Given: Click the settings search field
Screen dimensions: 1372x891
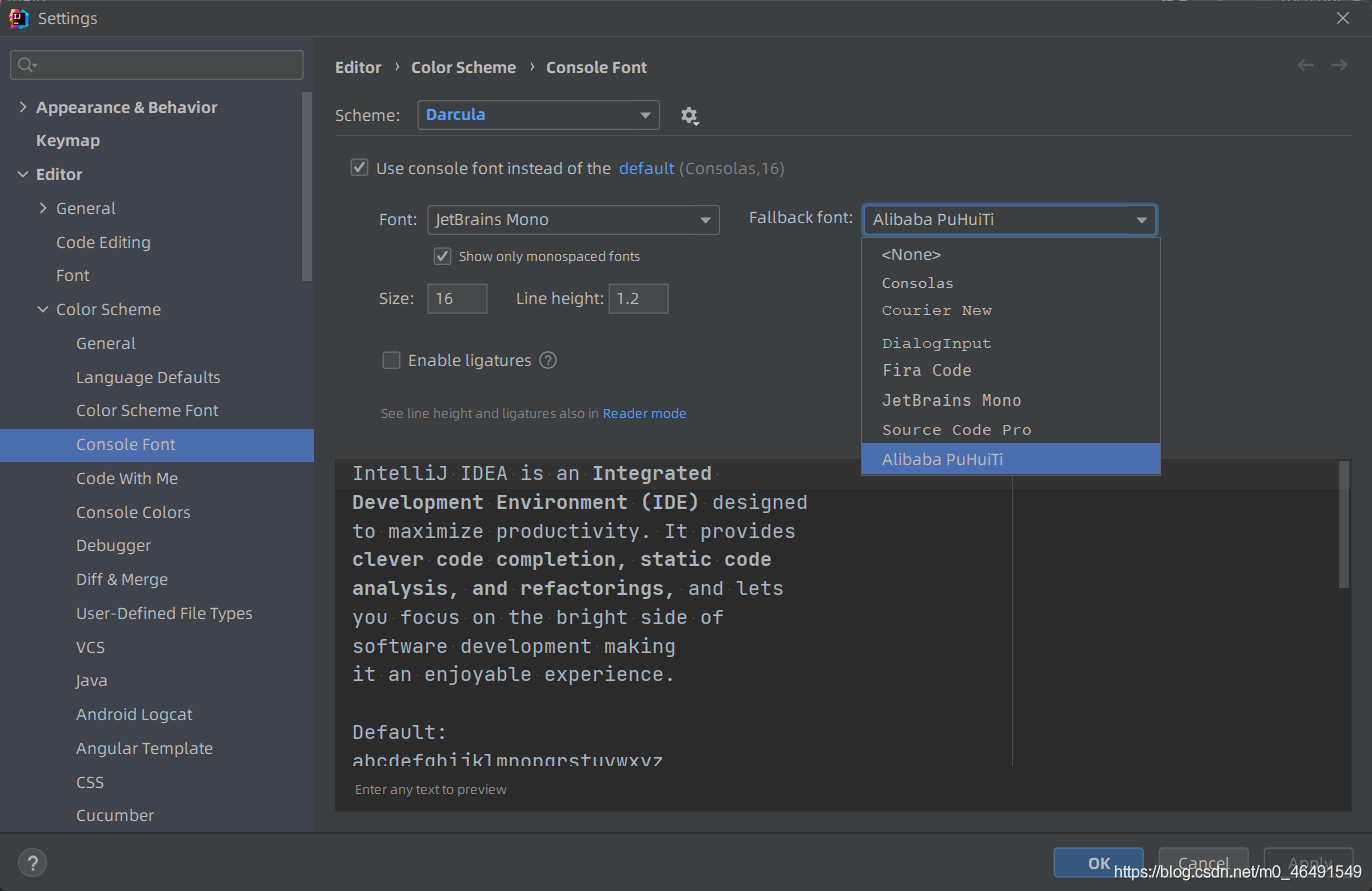Looking at the screenshot, I should [x=157, y=65].
